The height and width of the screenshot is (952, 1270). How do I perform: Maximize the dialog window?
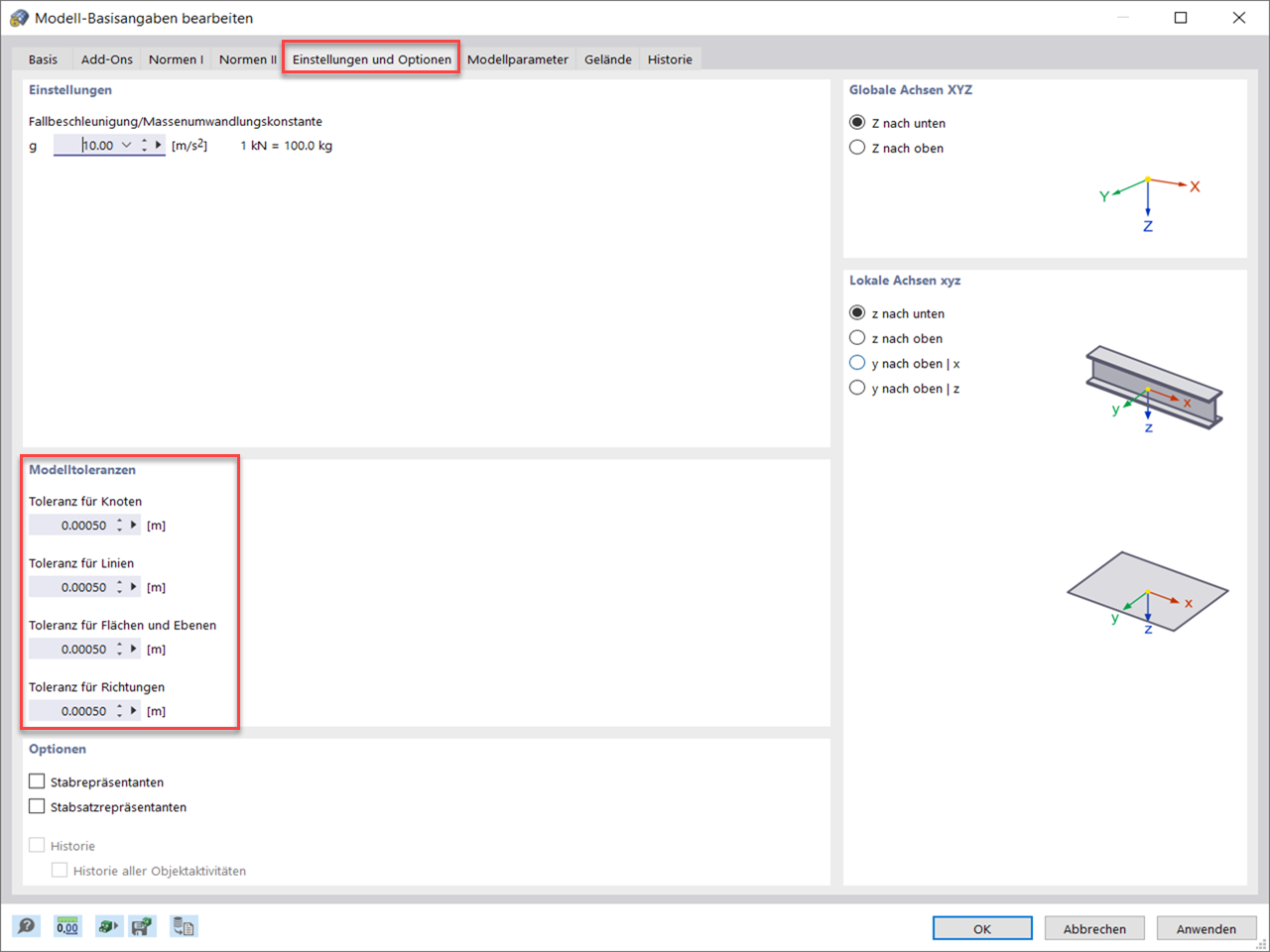click(1181, 18)
